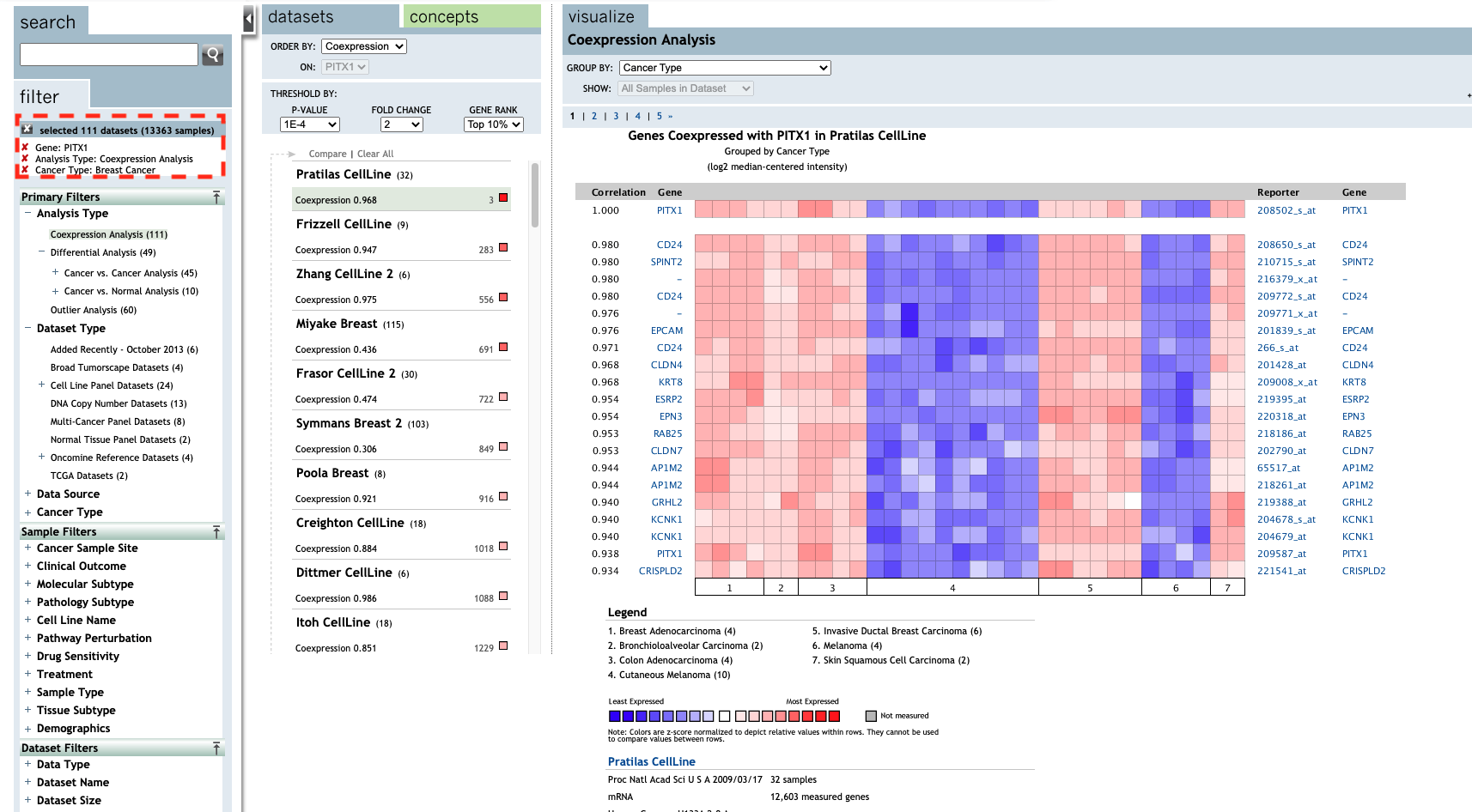Switch to the concepts tab
The image size is (1472, 812).
(471, 16)
